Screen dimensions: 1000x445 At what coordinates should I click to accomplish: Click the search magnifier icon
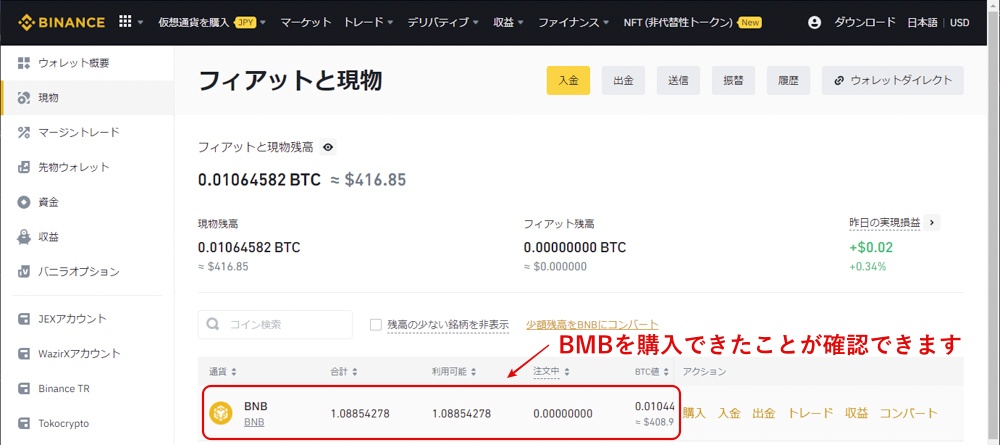(213, 325)
